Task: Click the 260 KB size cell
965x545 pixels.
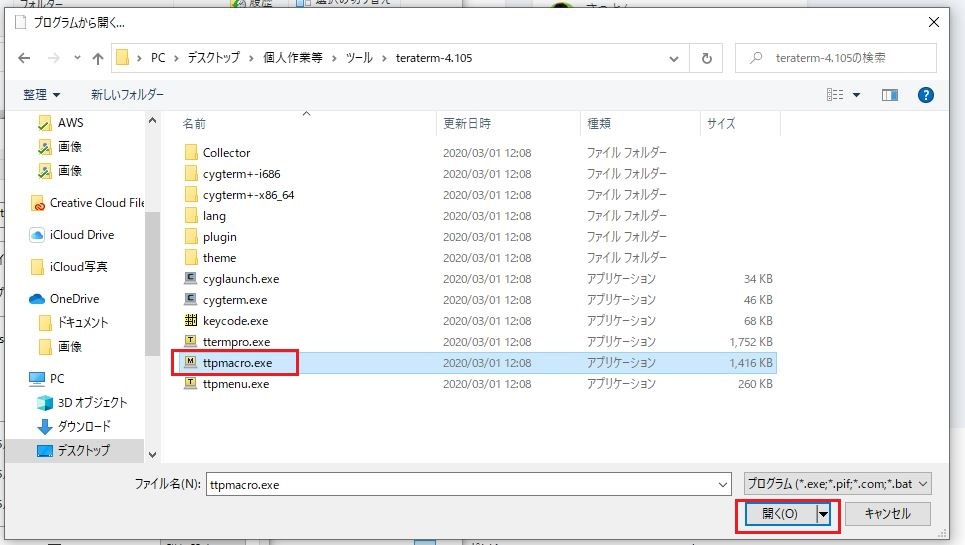Action: coord(755,384)
